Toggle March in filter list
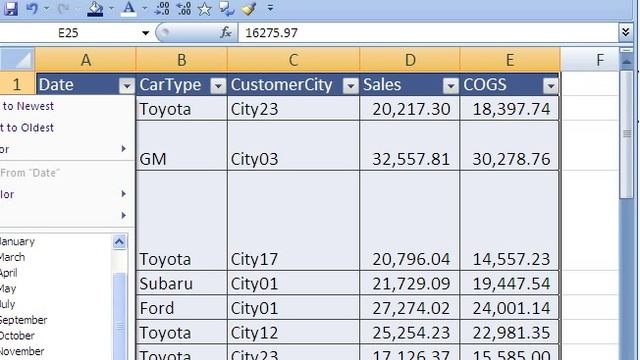The image size is (640, 360). point(12,257)
